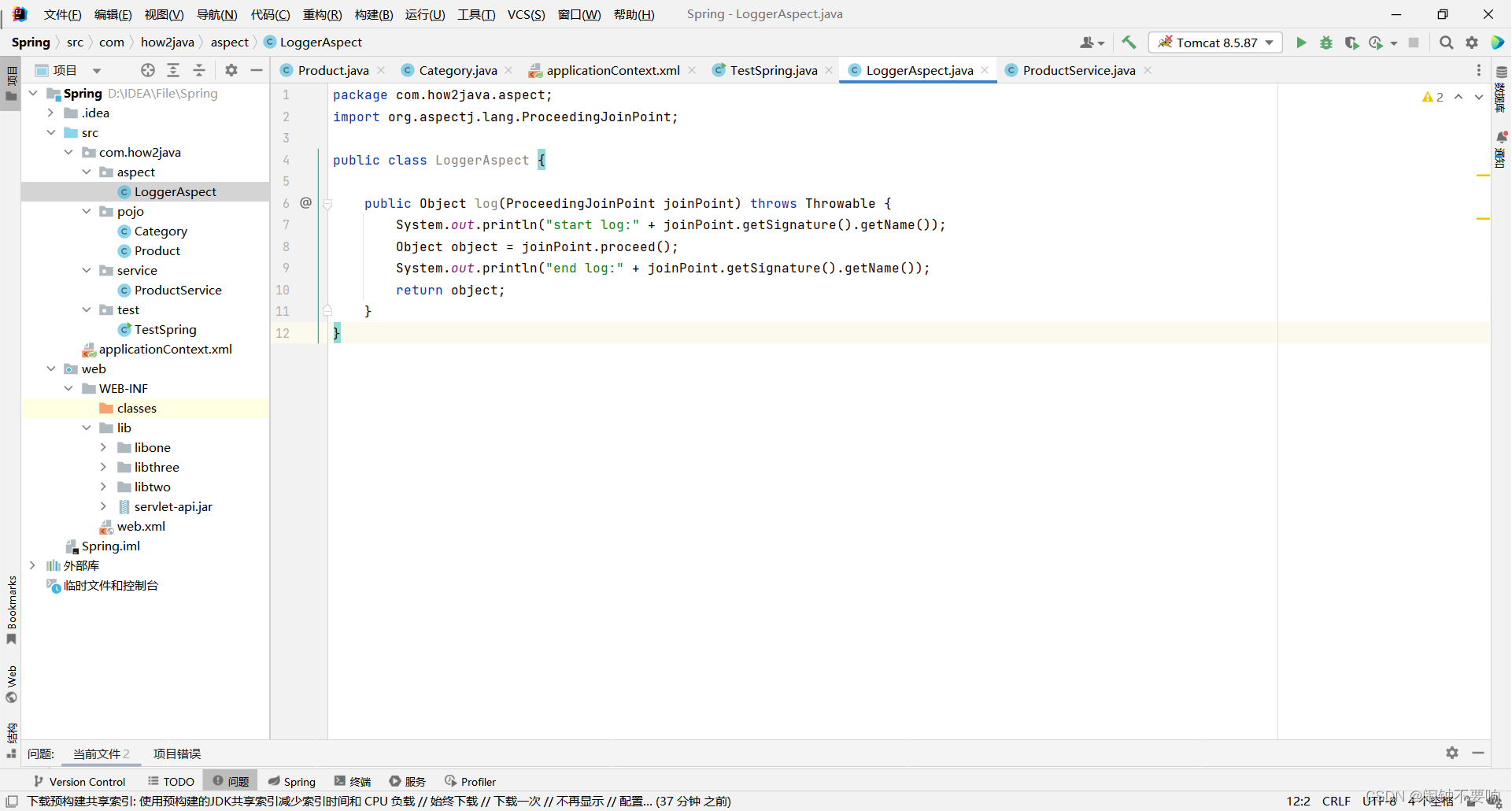Select the CRLF line separator indicator
Image resolution: width=1512 pixels, height=811 pixels.
point(1337,801)
